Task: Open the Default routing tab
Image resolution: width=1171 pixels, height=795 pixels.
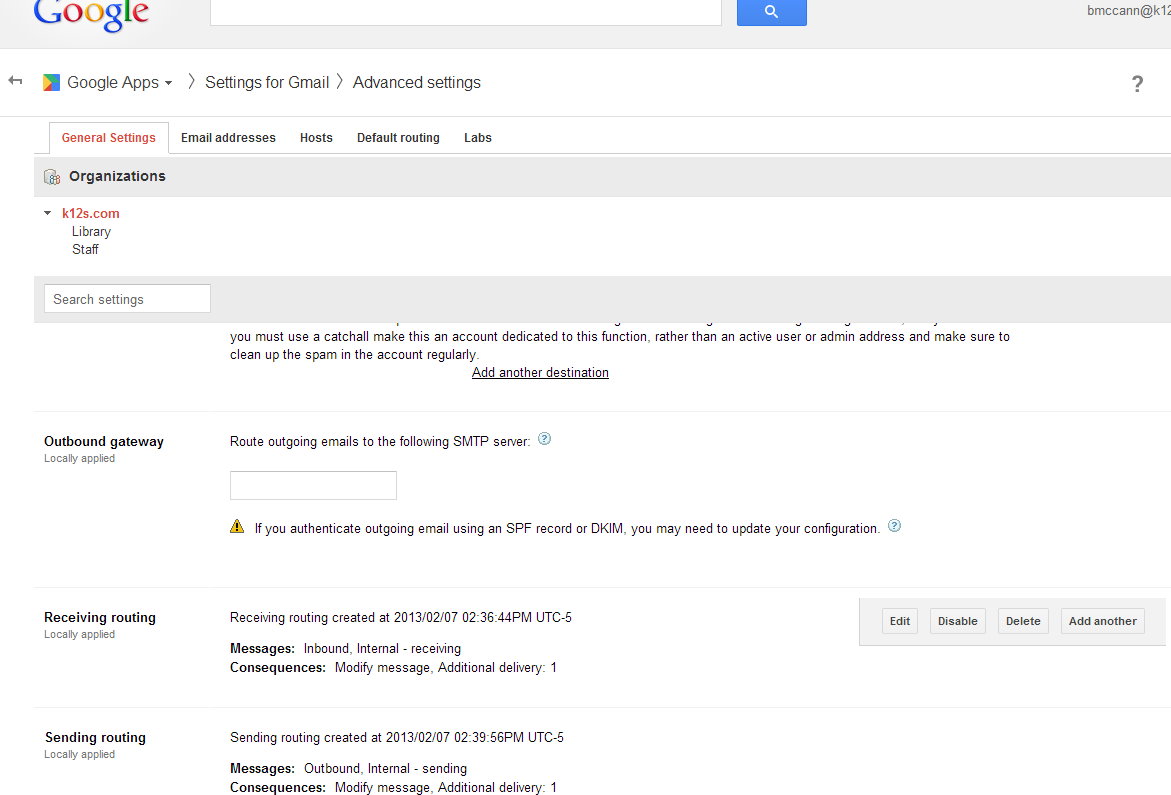Action: (x=398, y=138)
